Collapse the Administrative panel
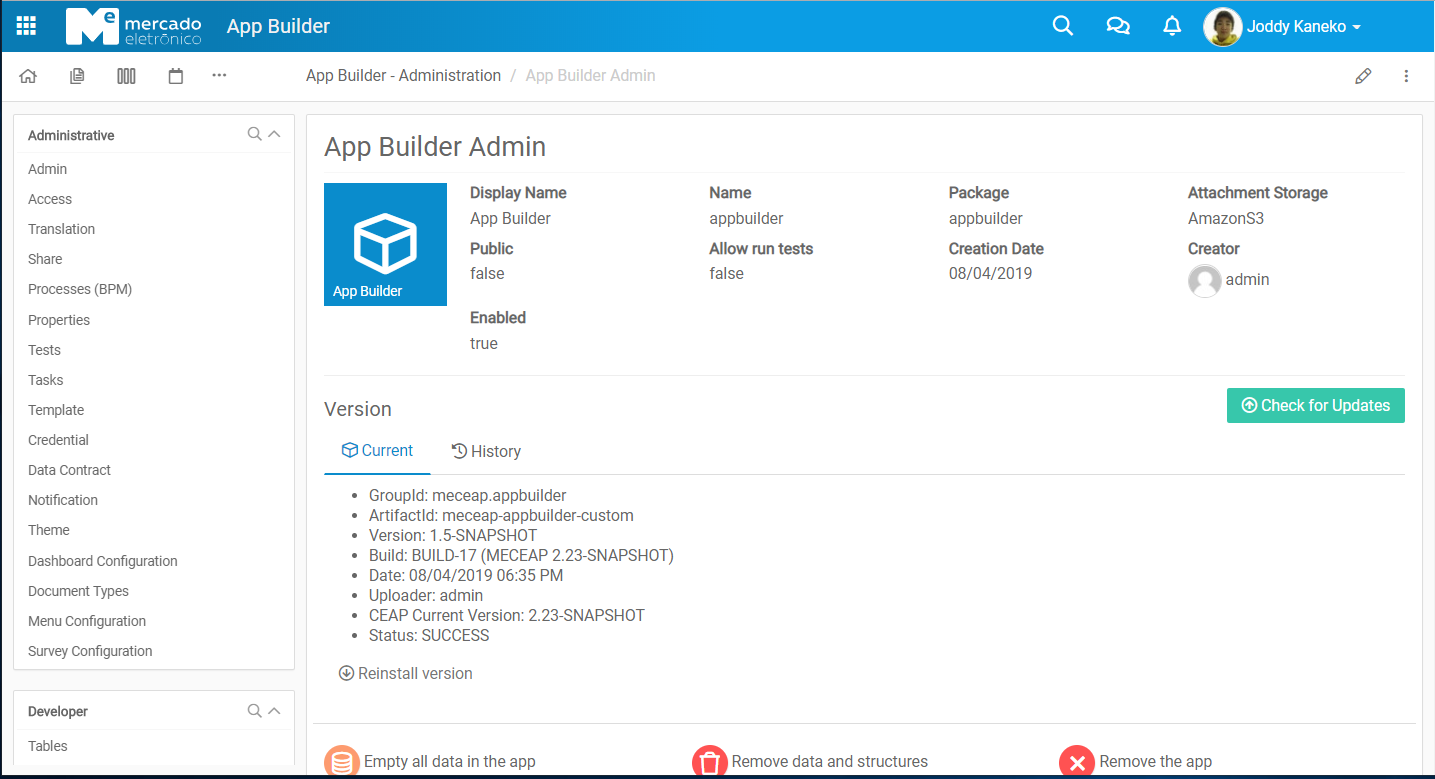 point(274,134)
